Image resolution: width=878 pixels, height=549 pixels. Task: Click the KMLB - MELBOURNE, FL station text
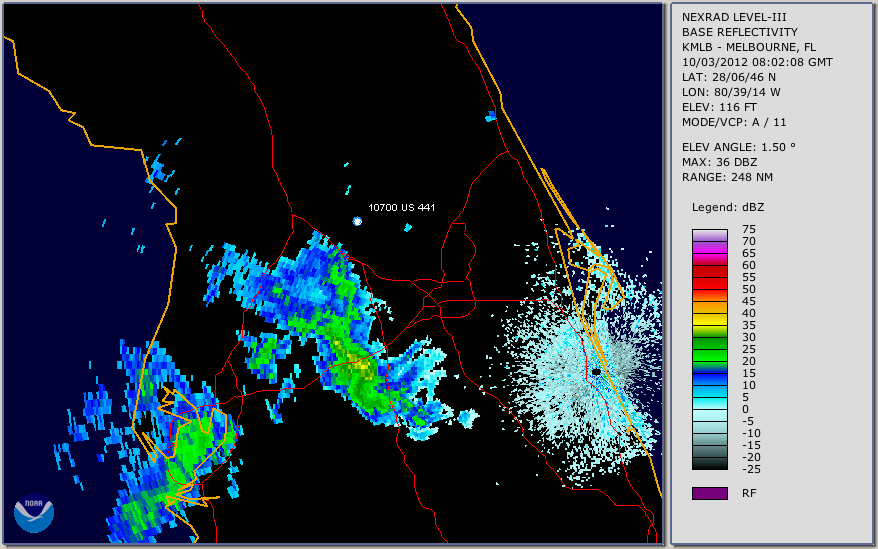coord(749,47)
